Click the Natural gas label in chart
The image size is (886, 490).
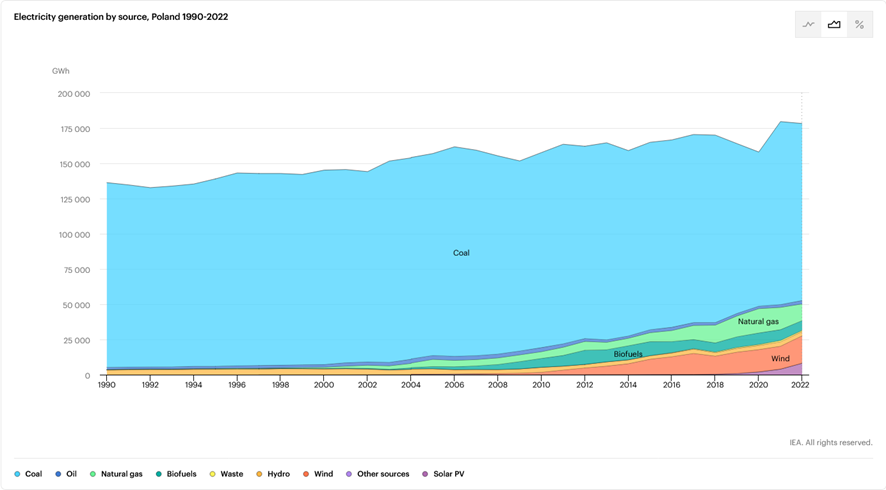(x=758, y=322)
